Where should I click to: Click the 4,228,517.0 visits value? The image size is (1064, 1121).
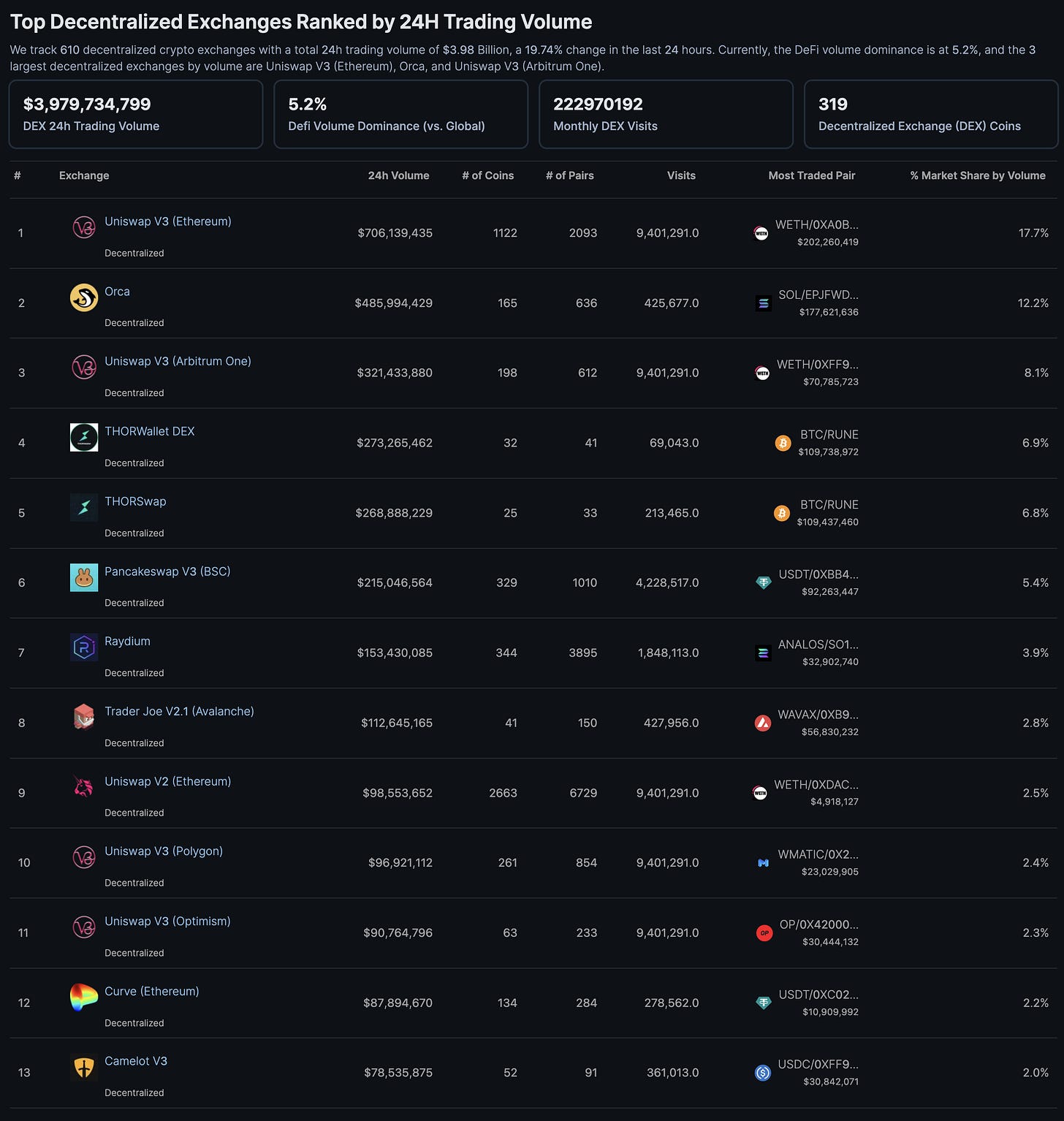tap(667, 582)
